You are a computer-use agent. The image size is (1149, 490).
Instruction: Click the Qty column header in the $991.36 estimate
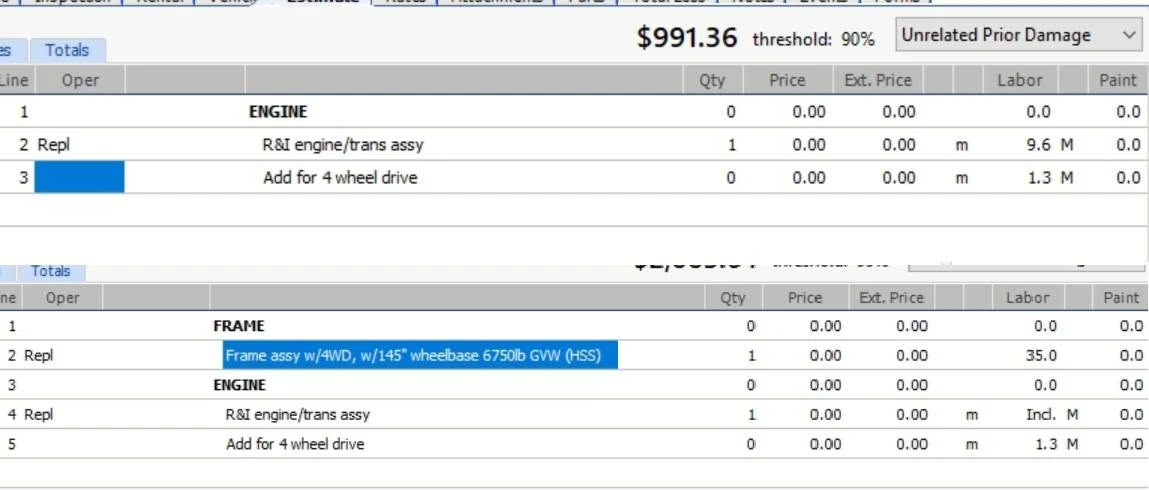pyautogui.click(x=712, y=81)
